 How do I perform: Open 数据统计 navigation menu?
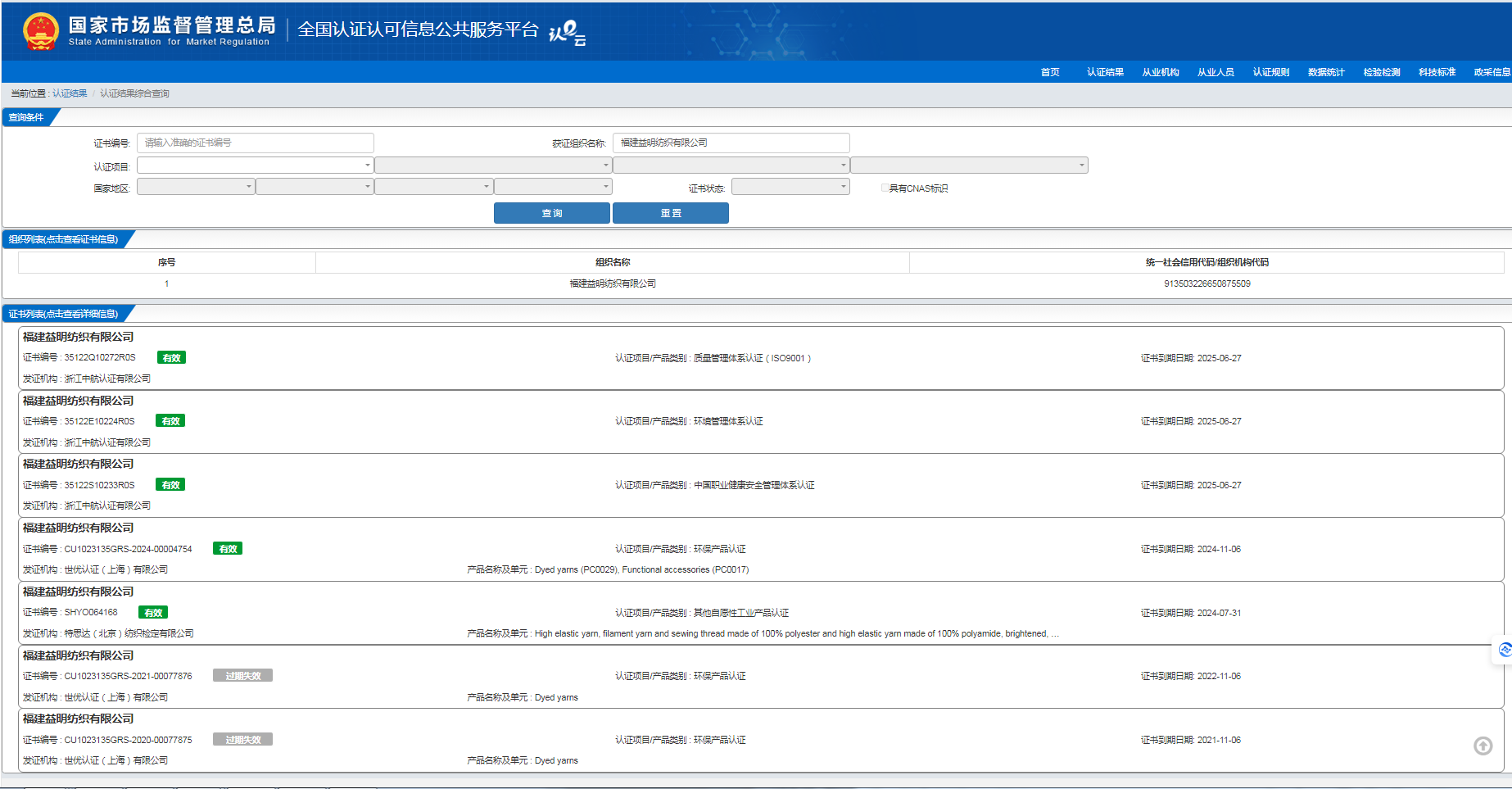point(1326,72)
